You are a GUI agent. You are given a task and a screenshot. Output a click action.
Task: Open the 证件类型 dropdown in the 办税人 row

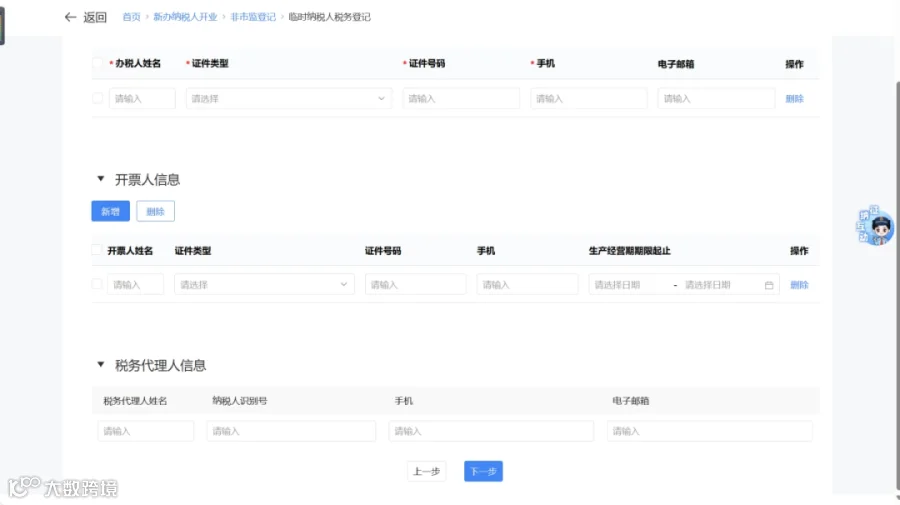289,98
